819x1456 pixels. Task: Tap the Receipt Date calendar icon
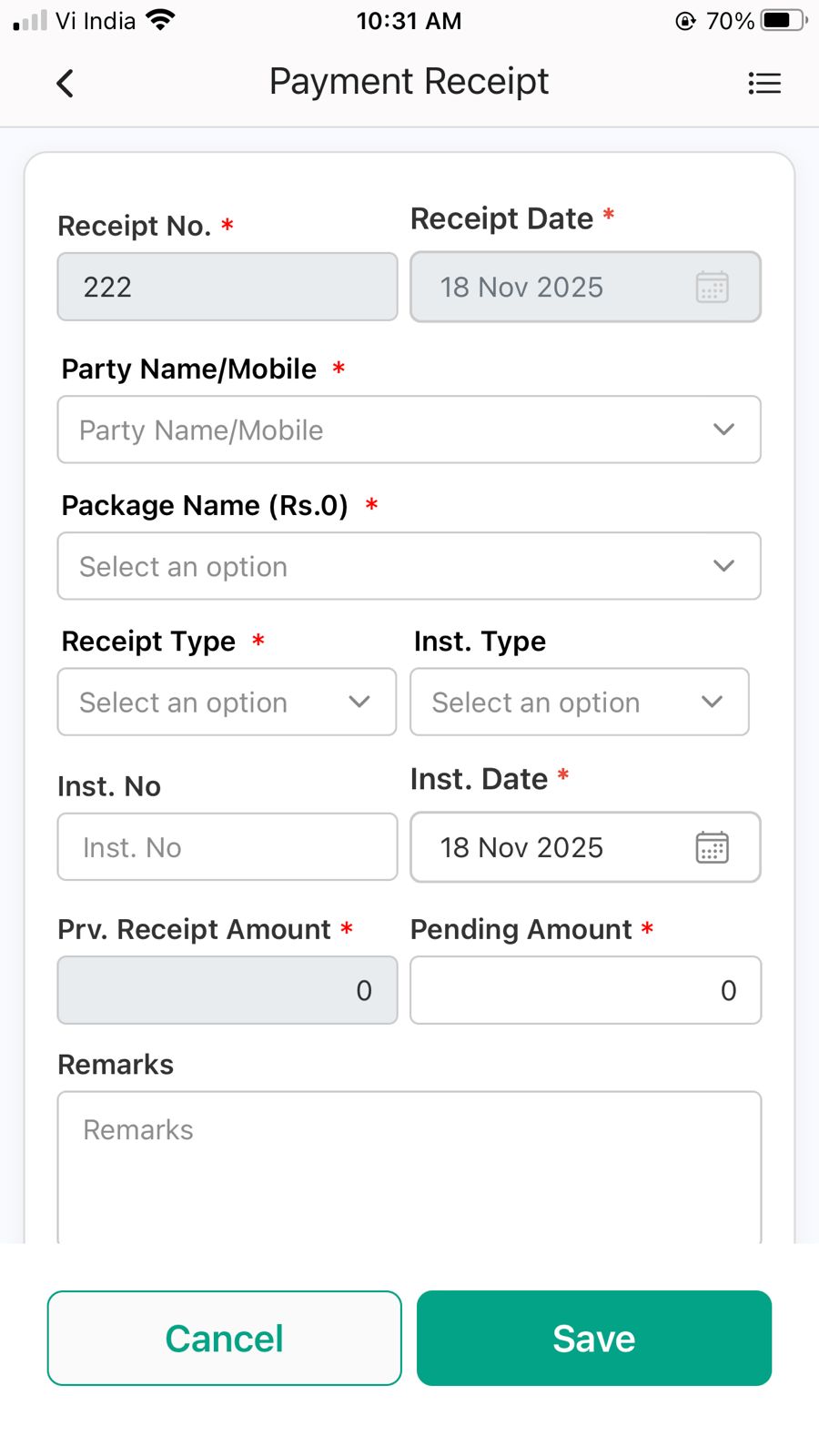point(712,287)
